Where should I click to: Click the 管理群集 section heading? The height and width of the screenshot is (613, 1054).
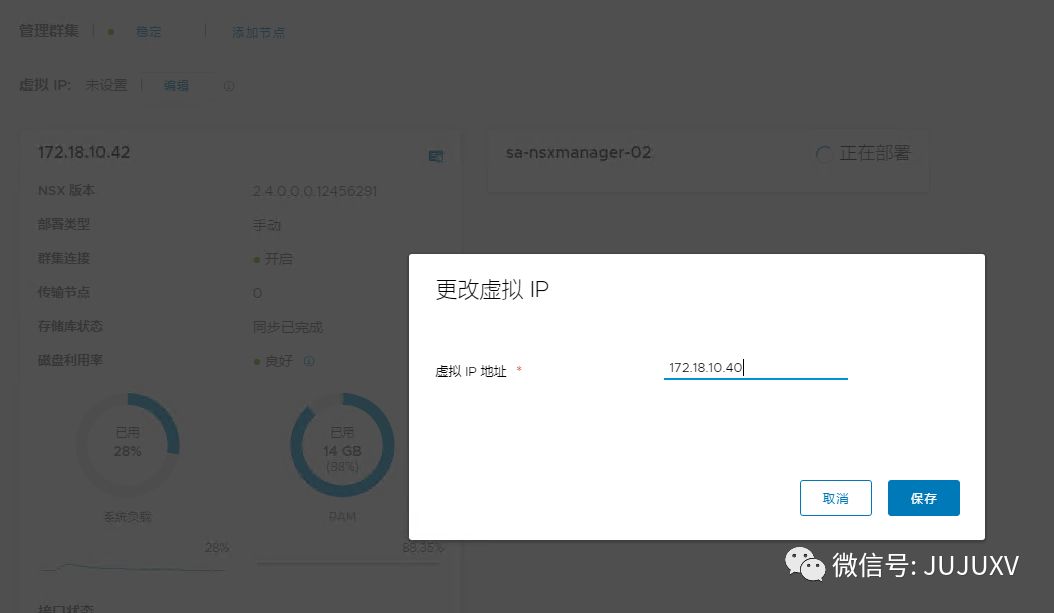pyautogui.click(x=48, y=31)
